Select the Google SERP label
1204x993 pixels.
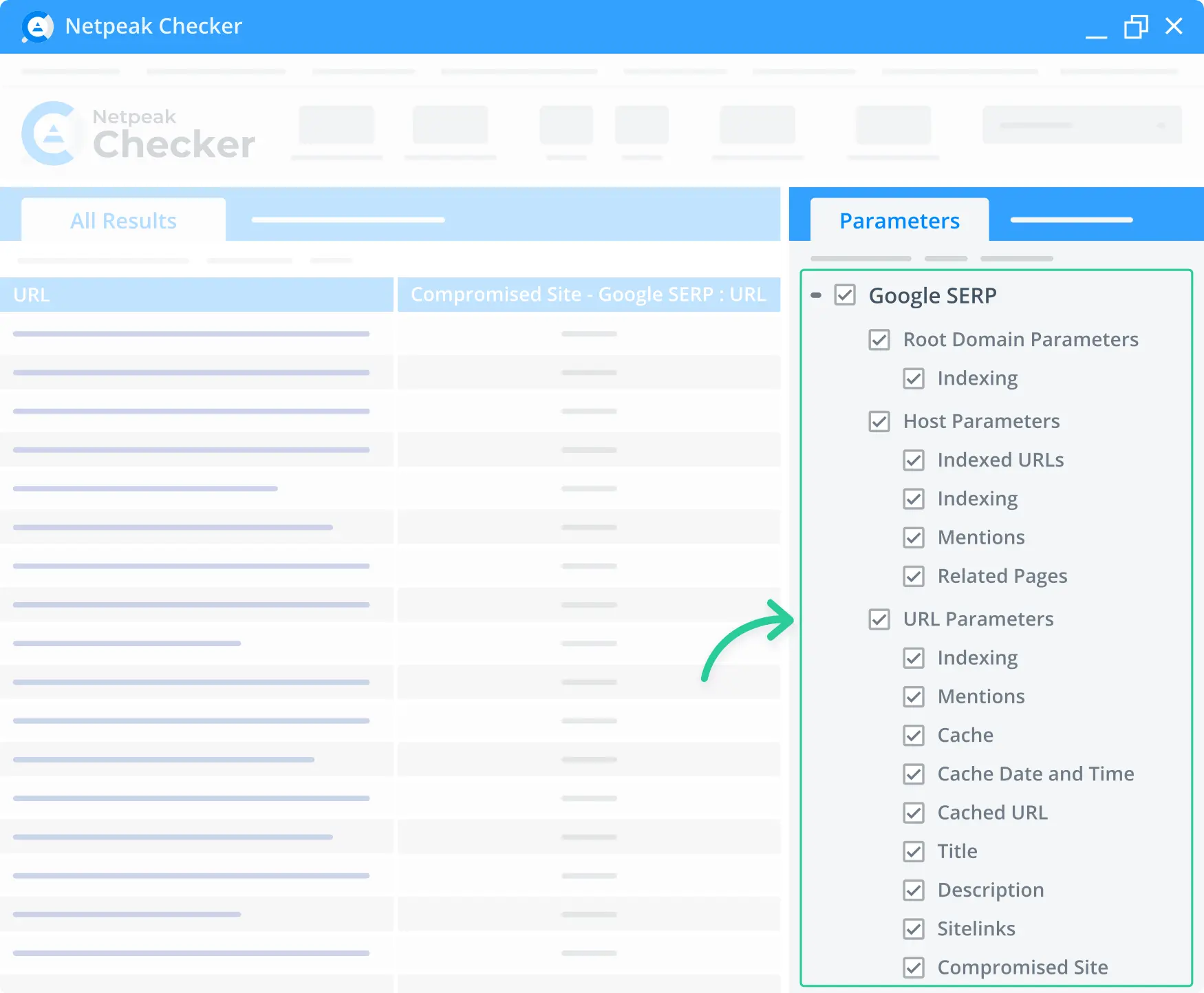[x=932, y=296]
